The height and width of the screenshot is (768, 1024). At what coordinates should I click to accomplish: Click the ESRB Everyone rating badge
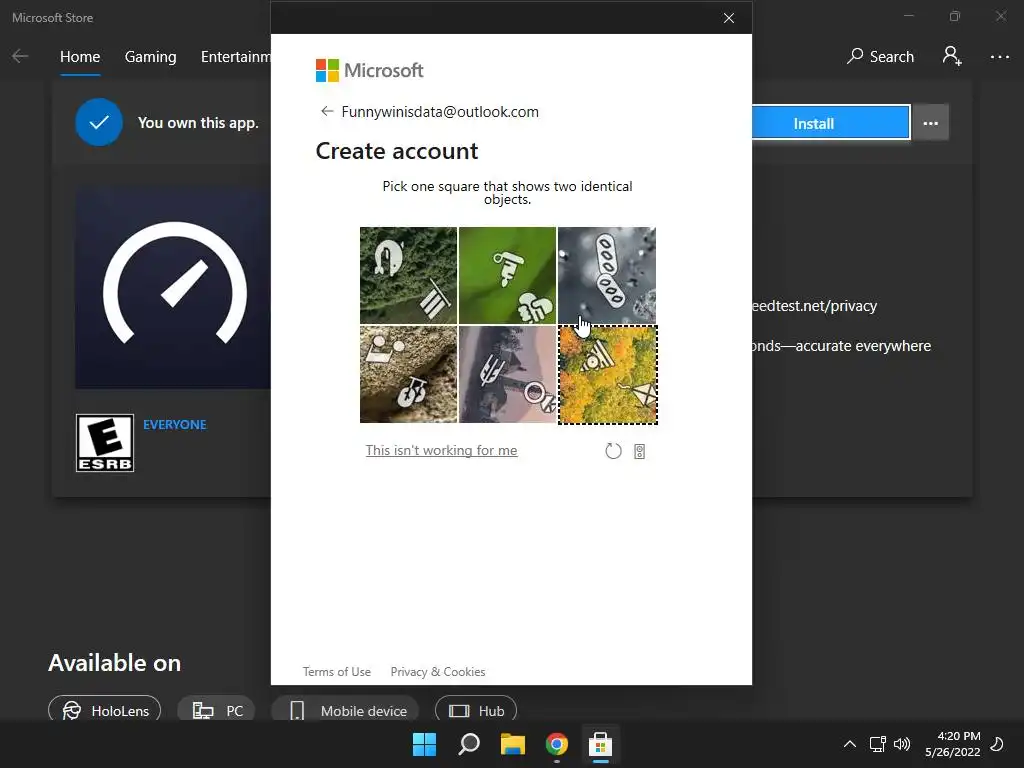pos(104,443)
